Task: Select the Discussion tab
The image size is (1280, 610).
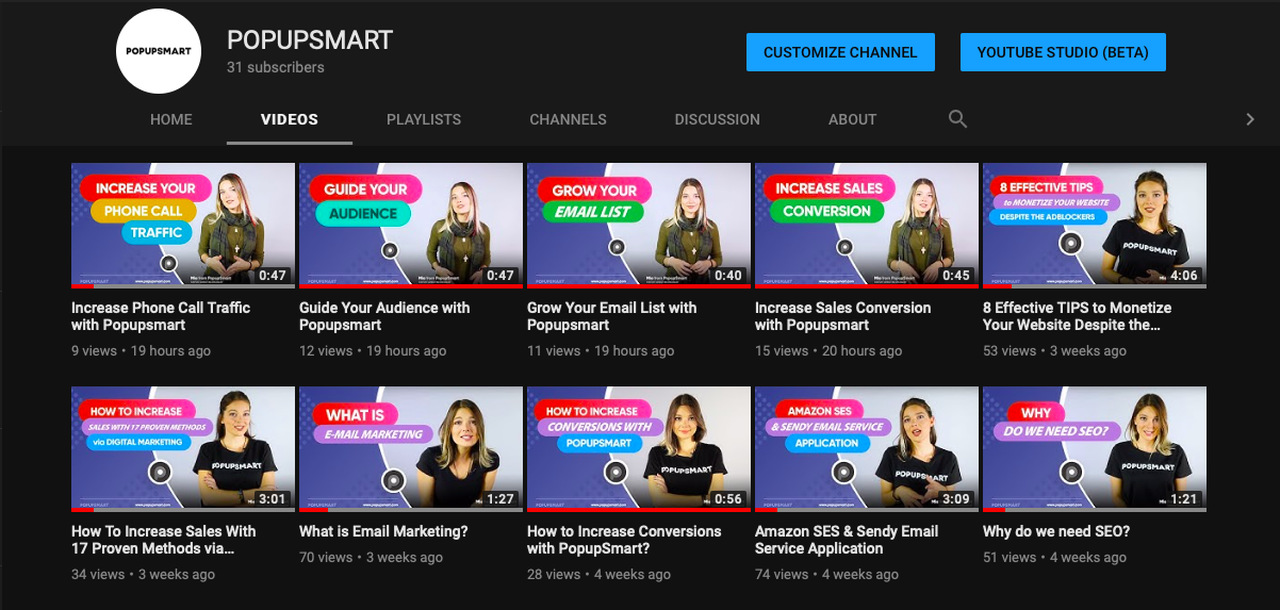Action: (716, 119)
